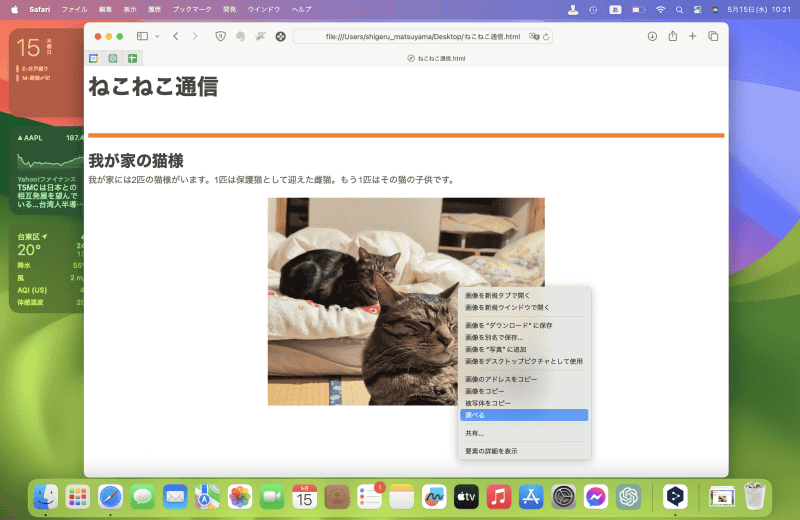
Task: Choose 画像をデスクトップピクチャとして使用
Action: (x=524, y=361)
